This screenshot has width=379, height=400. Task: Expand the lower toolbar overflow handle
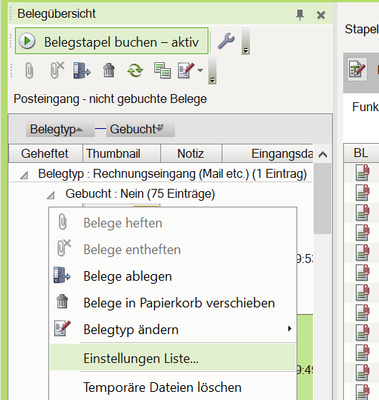click(x=212, y=70)
